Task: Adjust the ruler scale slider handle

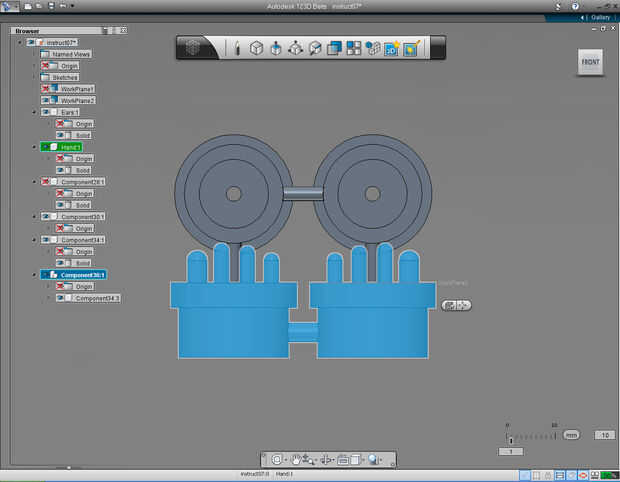Action: [511, 439]
